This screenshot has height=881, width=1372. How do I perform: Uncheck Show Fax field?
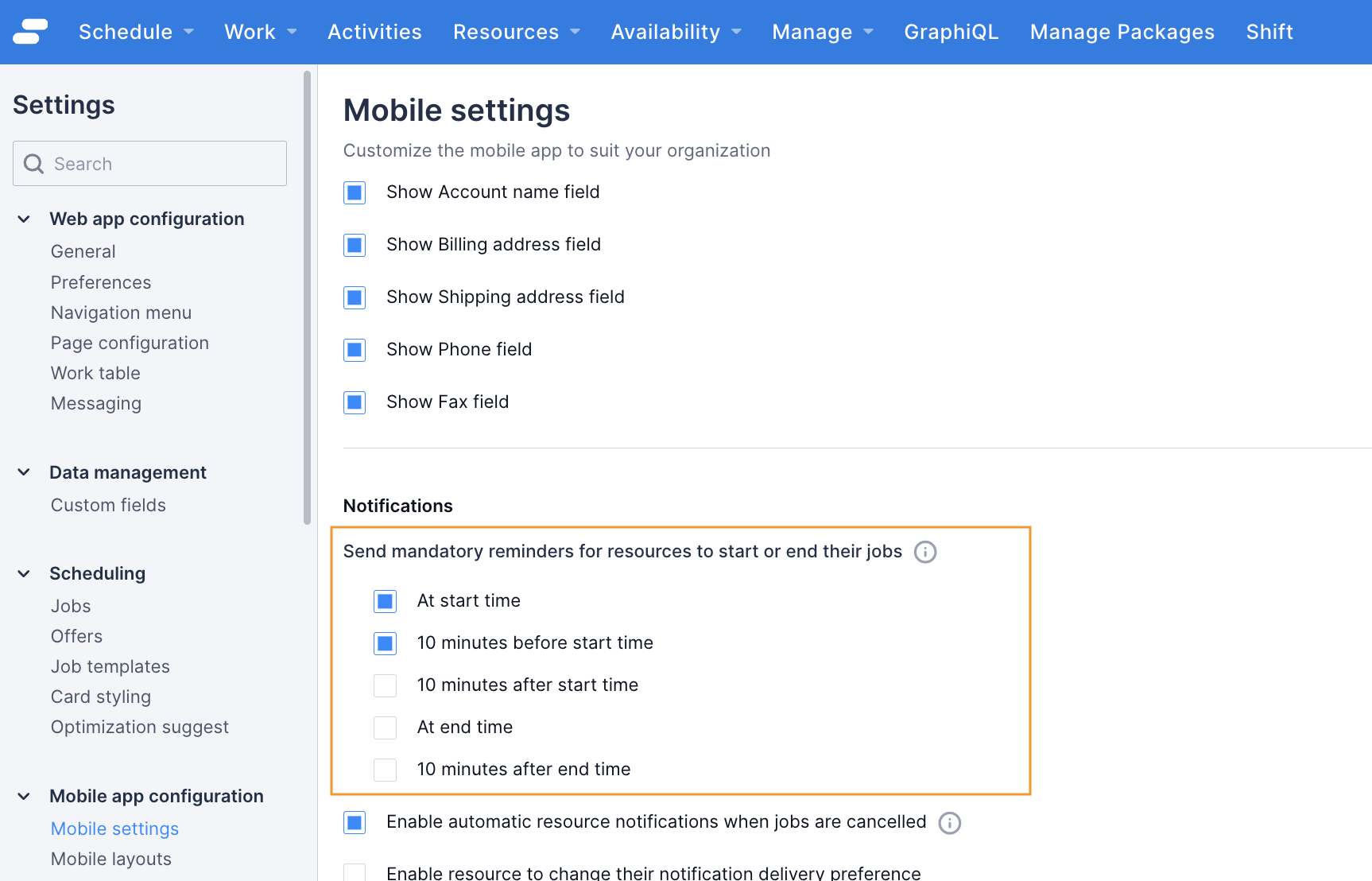pos(354,402)
